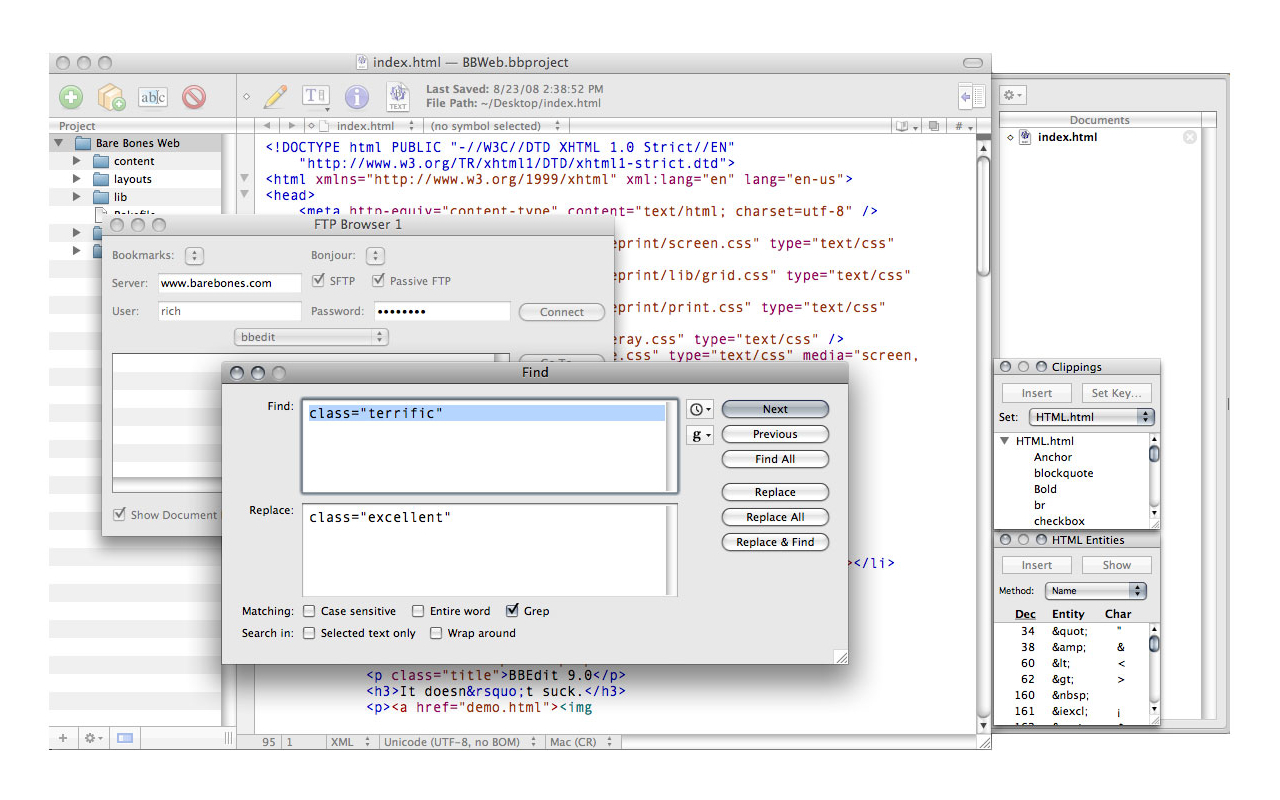Click the pencil document state icon
This screenshot has height=800, width=1280.
(275, 97)
